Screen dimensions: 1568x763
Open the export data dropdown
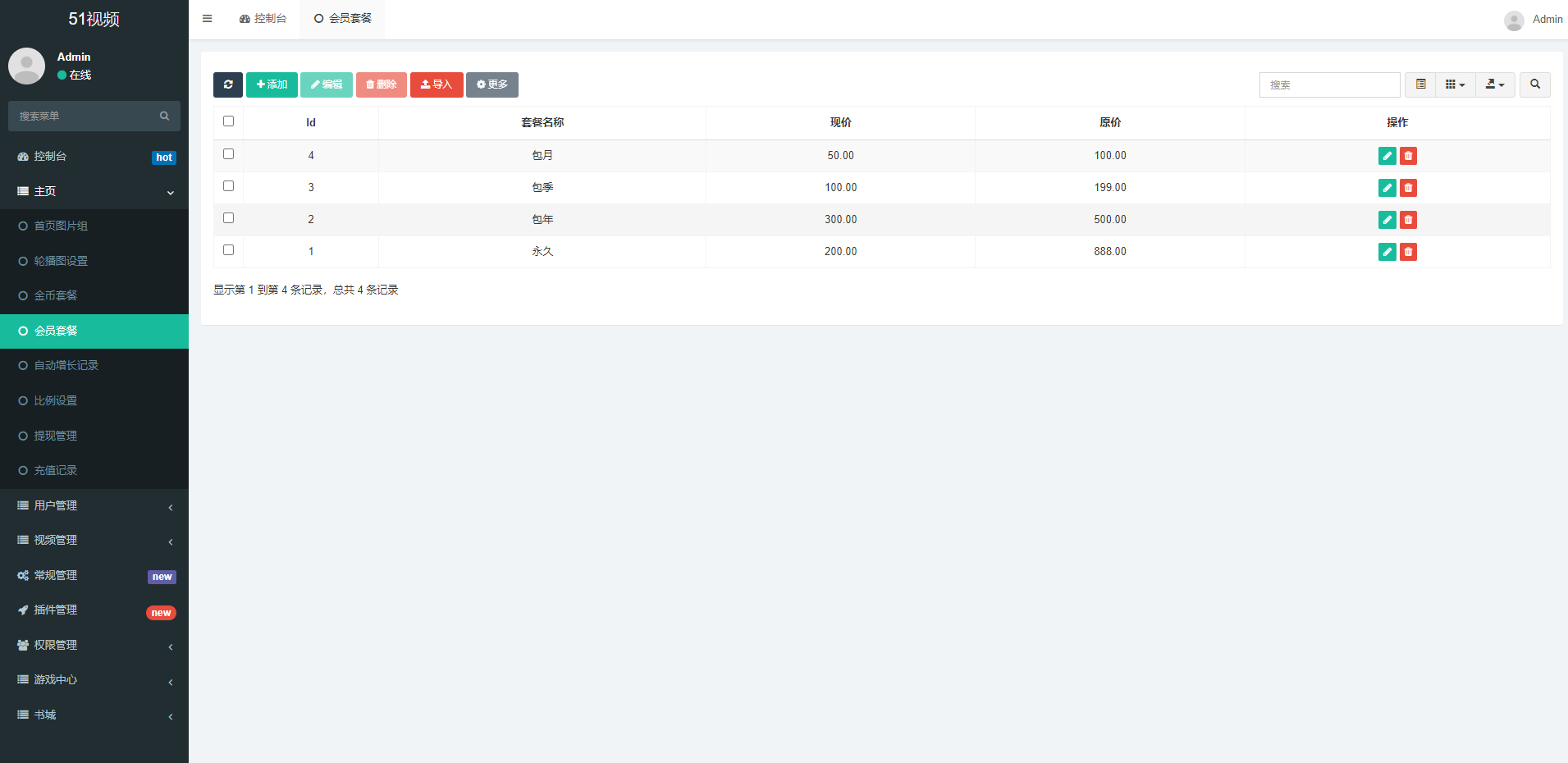(x=1494, y=85)
